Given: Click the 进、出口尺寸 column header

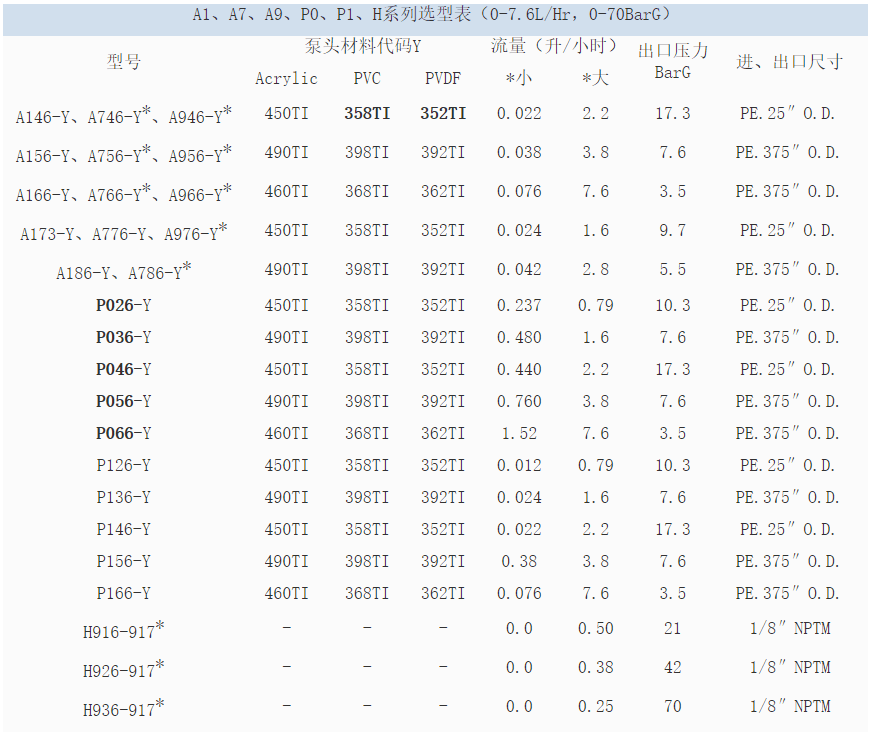Looking at the screenshot, I should [789, 62].
